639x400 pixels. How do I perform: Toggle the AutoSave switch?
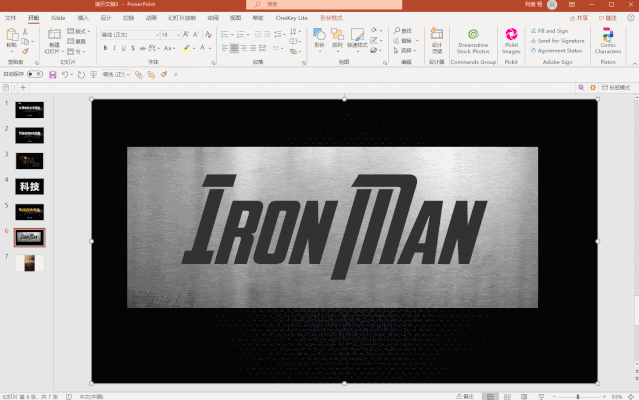(35, 74)
